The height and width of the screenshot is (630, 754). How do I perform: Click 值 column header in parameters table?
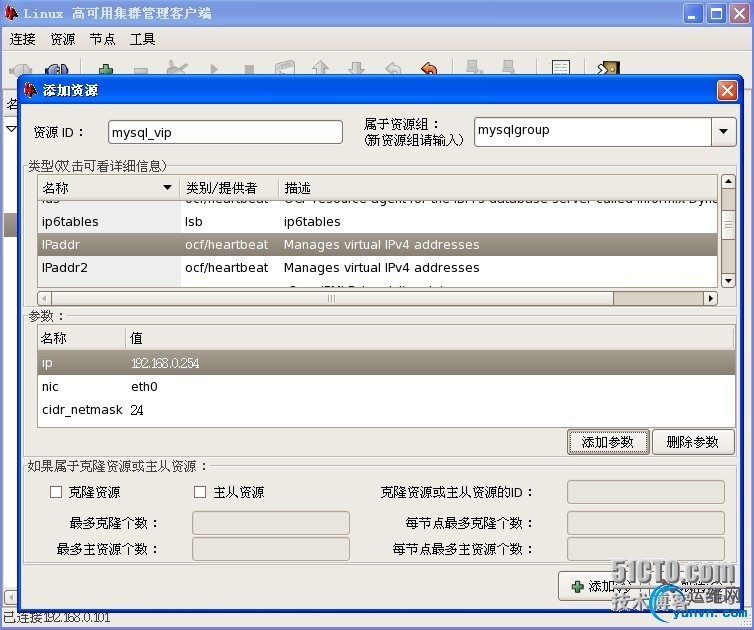point(430,338)
